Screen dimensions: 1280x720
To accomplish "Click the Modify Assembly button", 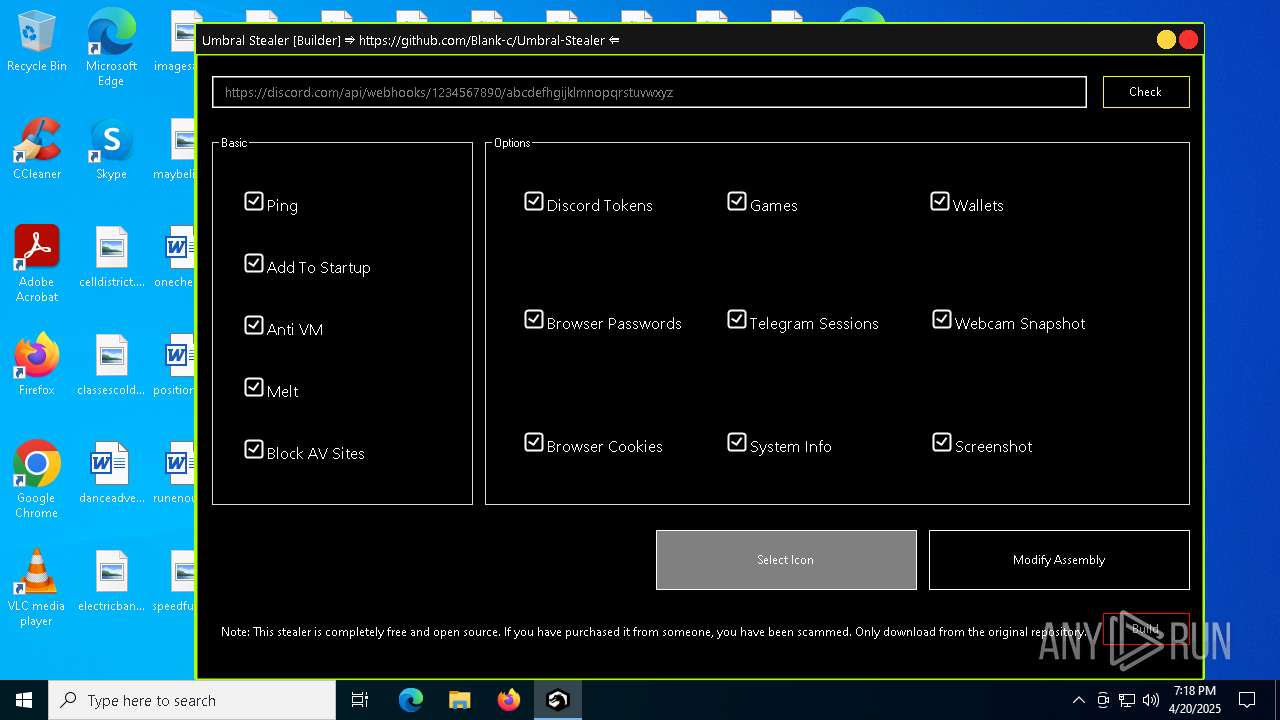I will point(1059,560).
